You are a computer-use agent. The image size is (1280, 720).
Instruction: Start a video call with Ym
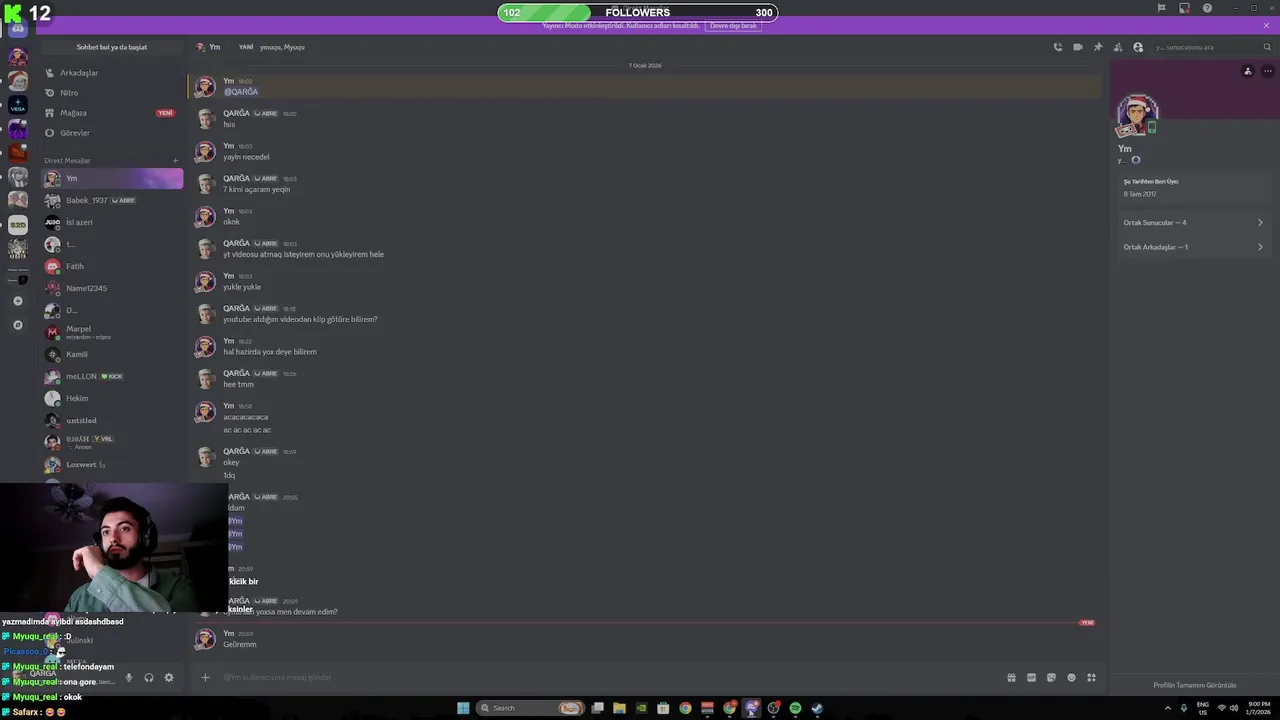point(1078,47)
